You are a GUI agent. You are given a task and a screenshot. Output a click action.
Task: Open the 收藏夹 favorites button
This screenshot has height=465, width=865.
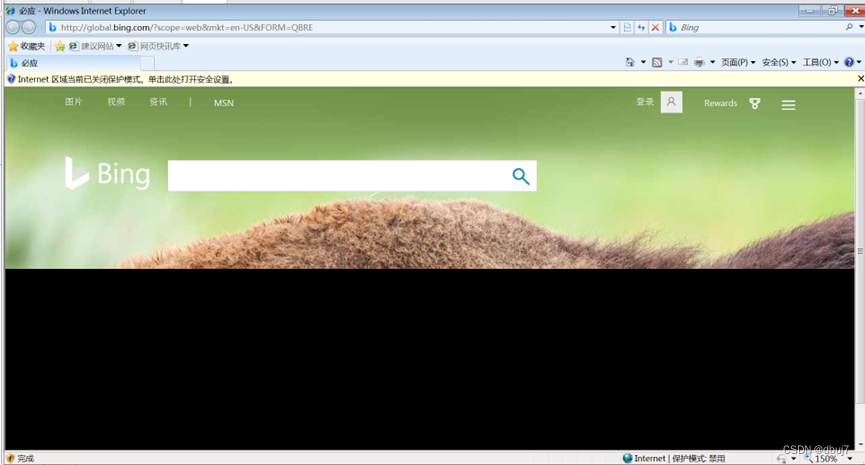pyautogui.click(x=26, y=46)
